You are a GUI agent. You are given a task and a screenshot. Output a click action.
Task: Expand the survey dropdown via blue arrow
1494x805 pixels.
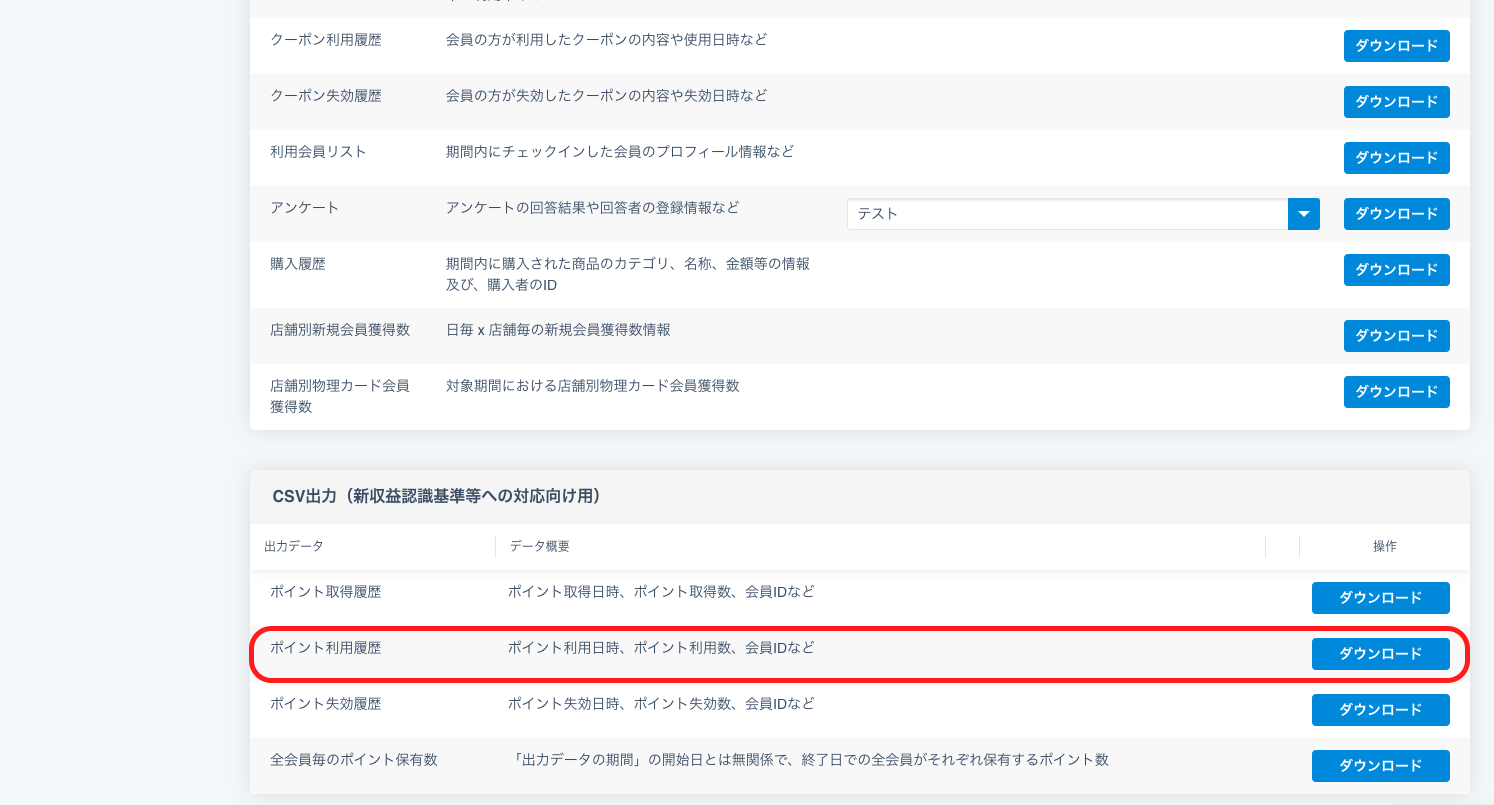click(x=1304, y=214)
